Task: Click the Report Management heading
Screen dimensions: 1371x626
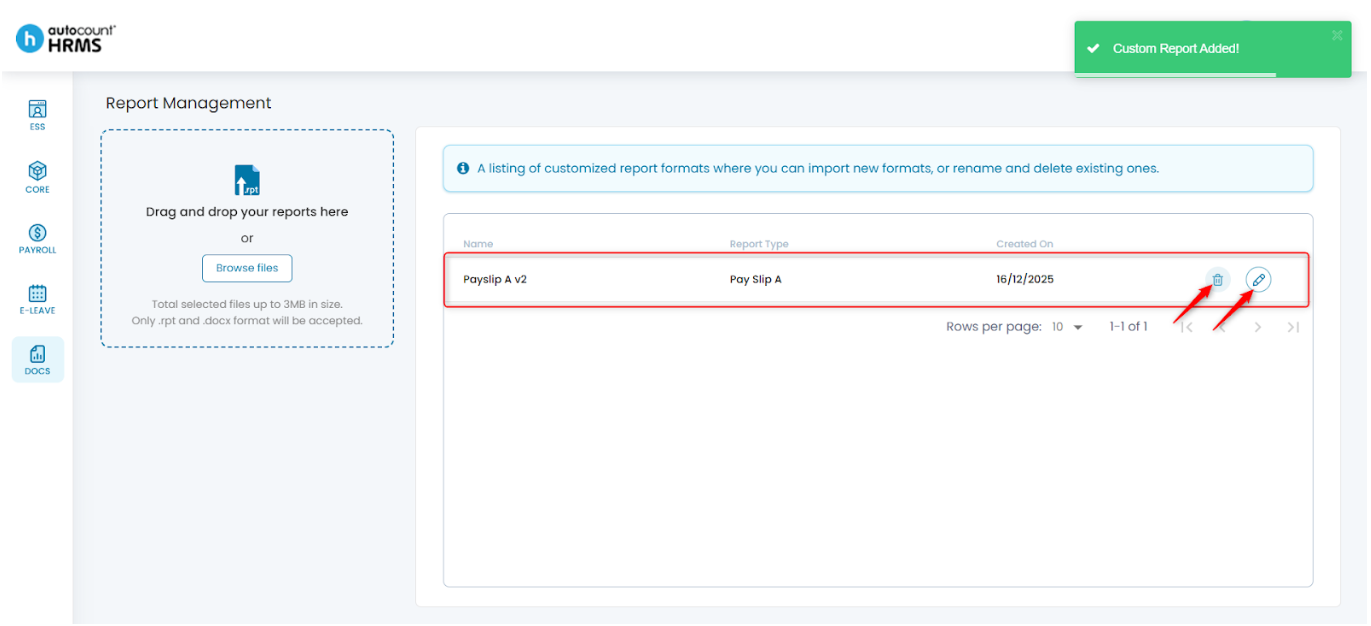Action: pyautogui.click(x=188, y=103)
